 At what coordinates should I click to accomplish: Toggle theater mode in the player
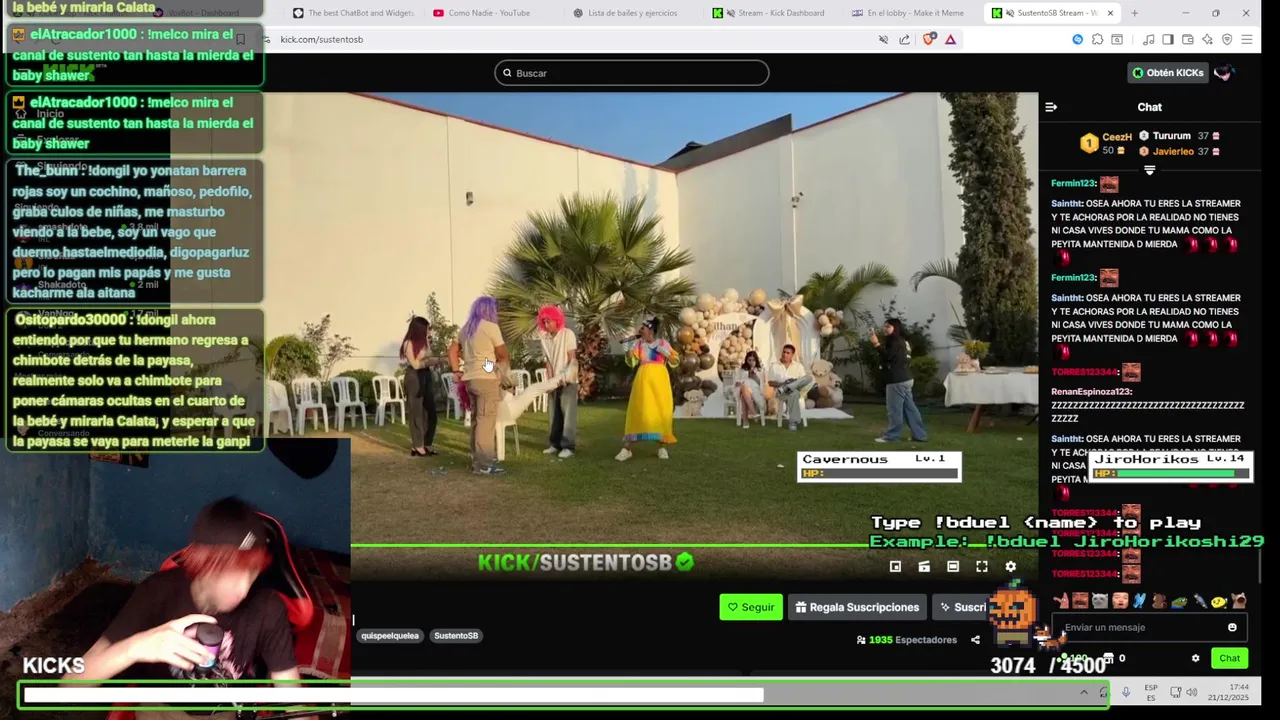[x=953, y=567]
